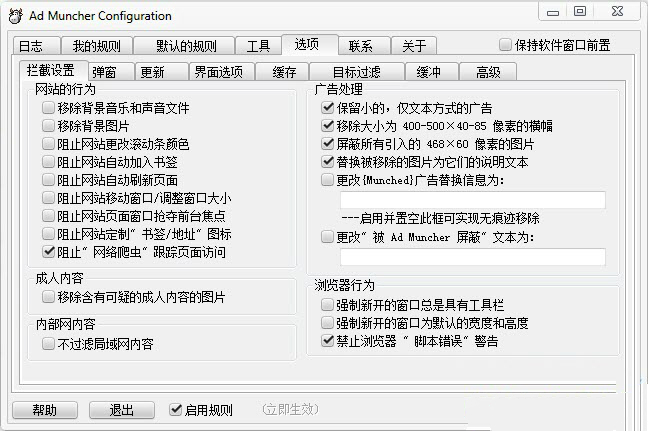This screenshot has height=431, width=648.
Task: Open the 高级 sub-tab
Action: pos(488,72)
